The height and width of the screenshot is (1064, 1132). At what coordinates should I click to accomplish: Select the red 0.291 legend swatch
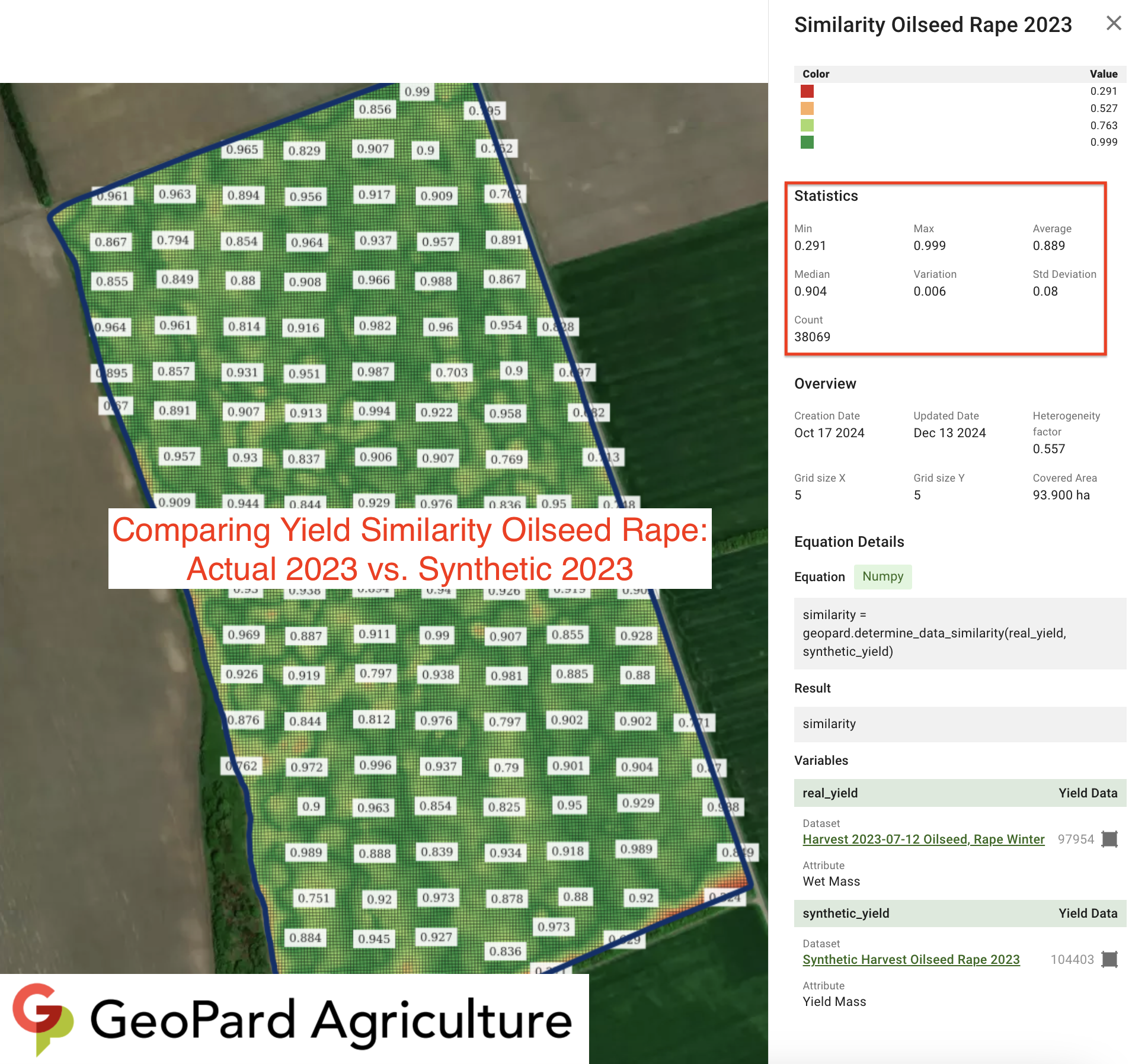click(x=807, y=91)
